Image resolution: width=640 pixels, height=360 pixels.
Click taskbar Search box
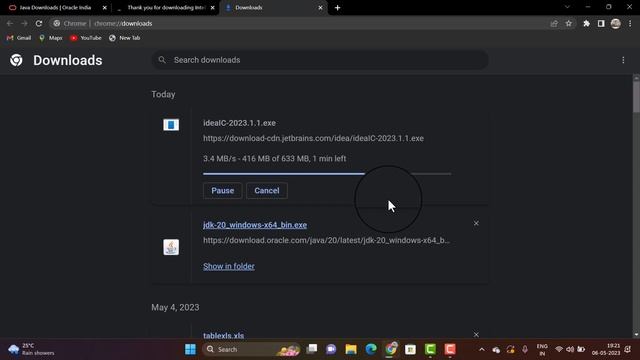point(252,349)
